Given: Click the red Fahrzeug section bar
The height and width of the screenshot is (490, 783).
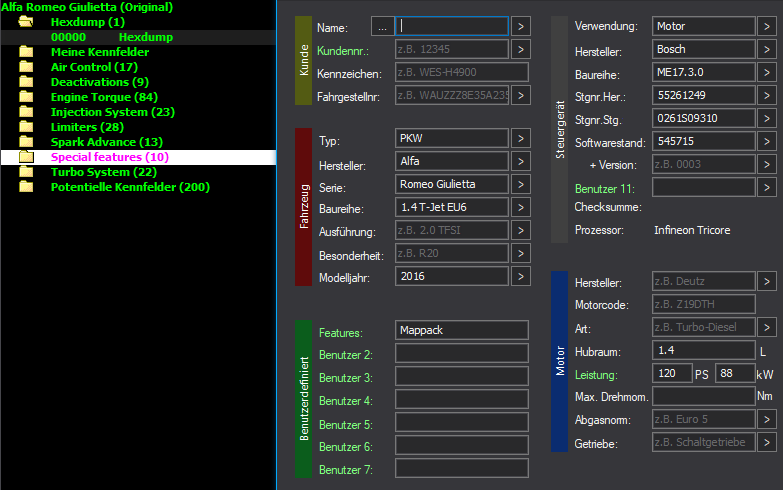Looking at the screenshot, I should click(x=303, y=207).
